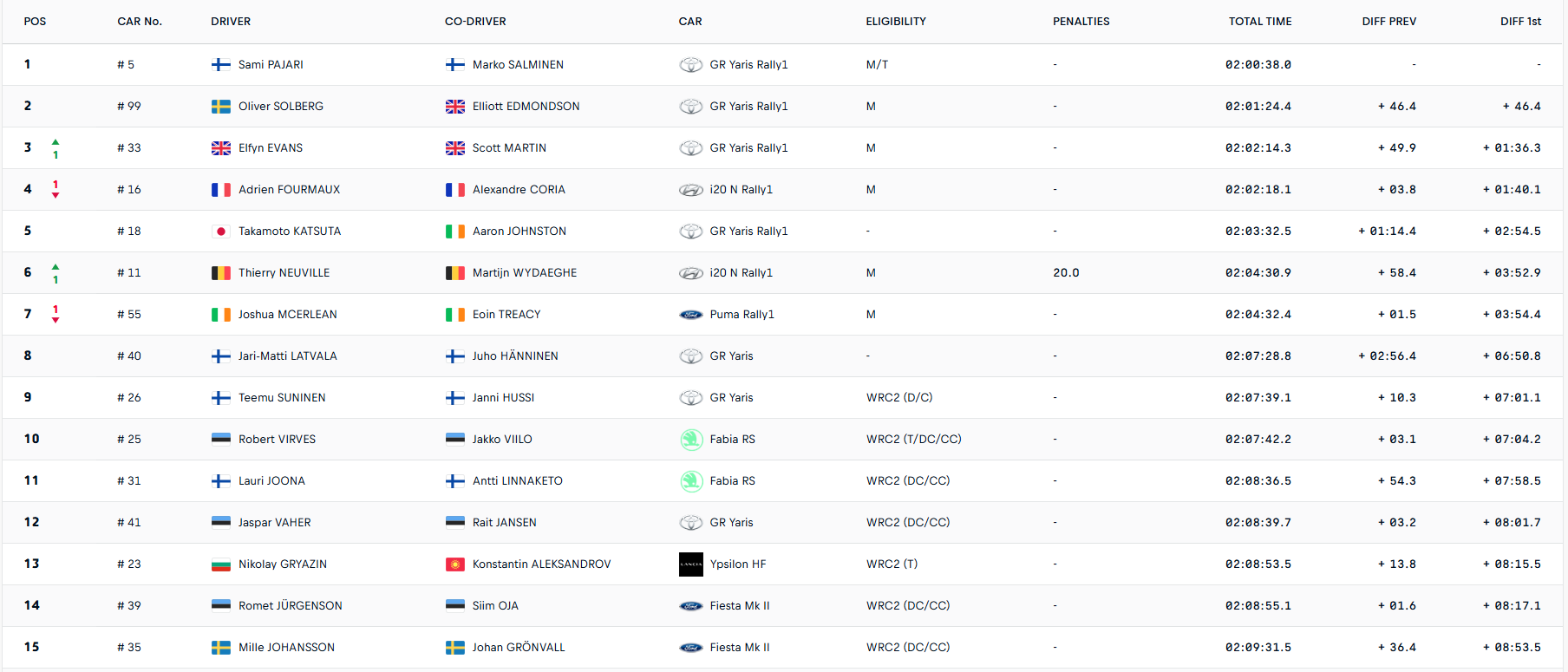This screenshot has width=1568, height=672.
Task: Click the Ford logo beside Puma Rally1
Action: click(x=690, y=315)
